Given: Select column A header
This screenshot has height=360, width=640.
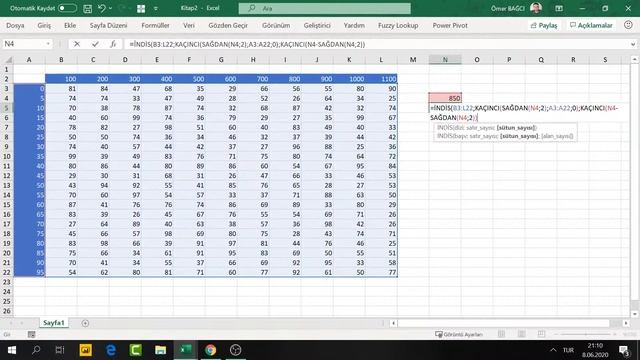Looking at the screenshot, I should 29,60.
